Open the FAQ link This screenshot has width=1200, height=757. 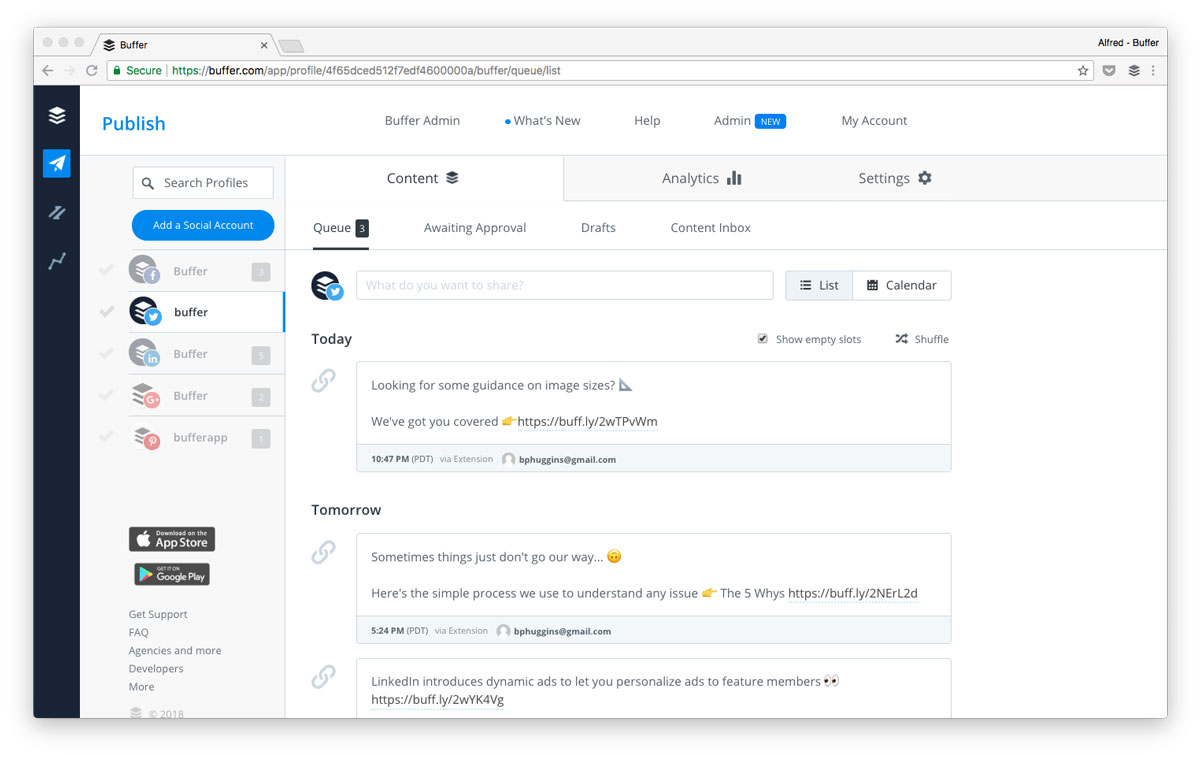coord(138,632)
